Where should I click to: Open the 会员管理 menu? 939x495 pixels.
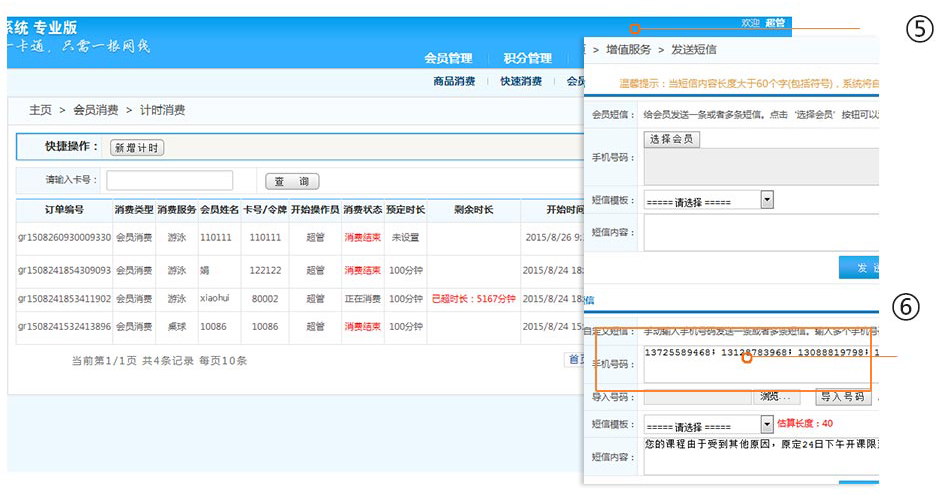pos(448,58)
